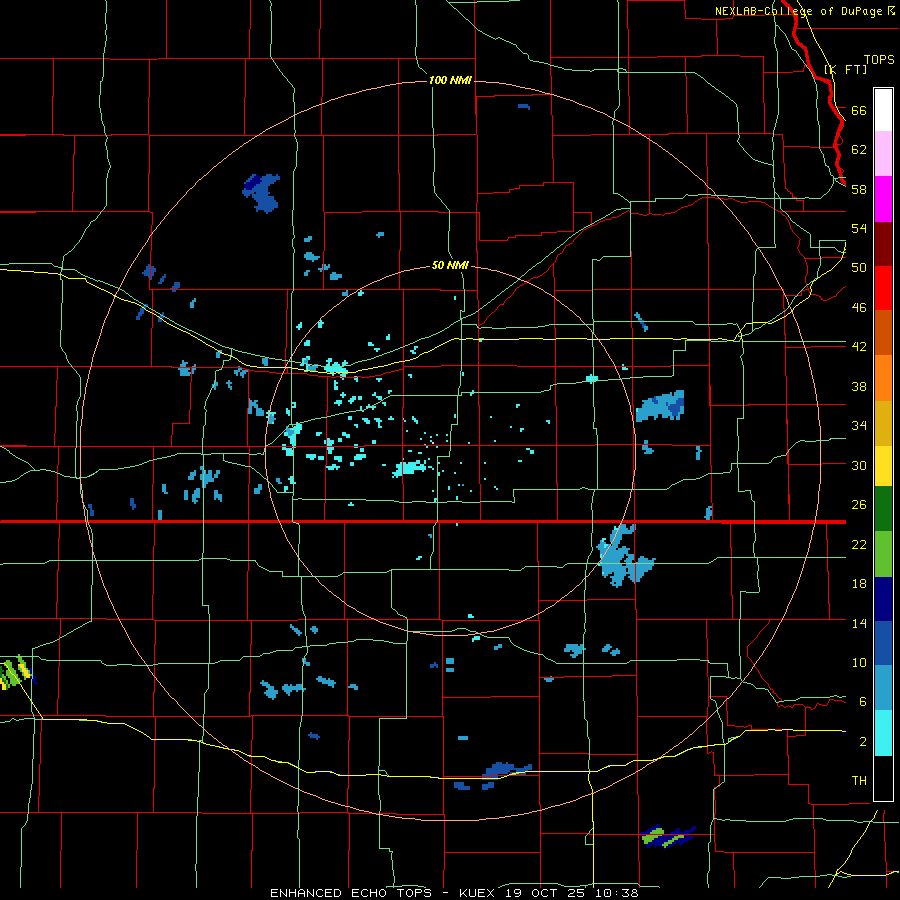This screenshot has width=900, height=900.
Task: Click the '58' scale value
Action: (x=859, y=189)
